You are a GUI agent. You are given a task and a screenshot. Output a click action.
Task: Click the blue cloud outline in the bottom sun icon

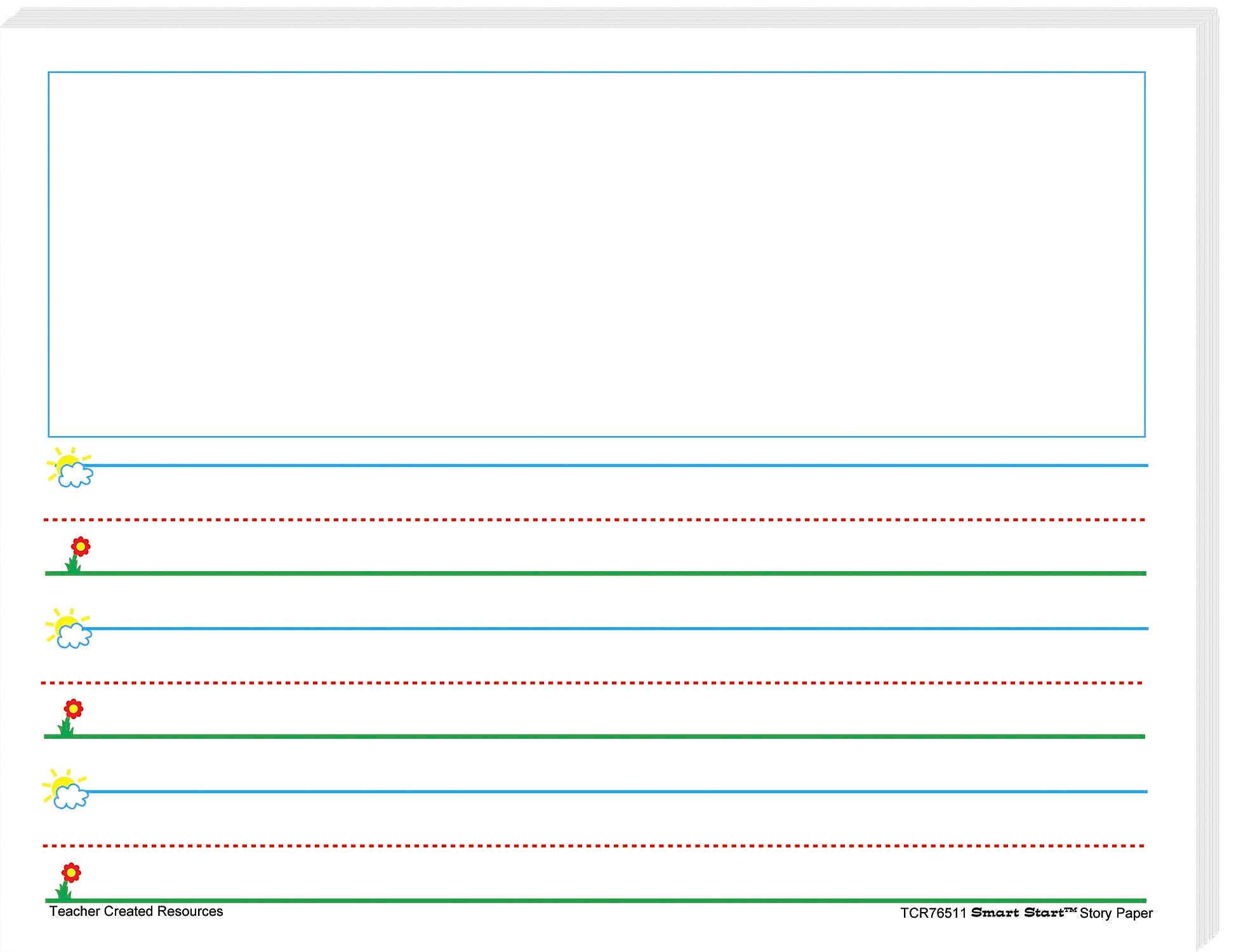coord(71,797)
